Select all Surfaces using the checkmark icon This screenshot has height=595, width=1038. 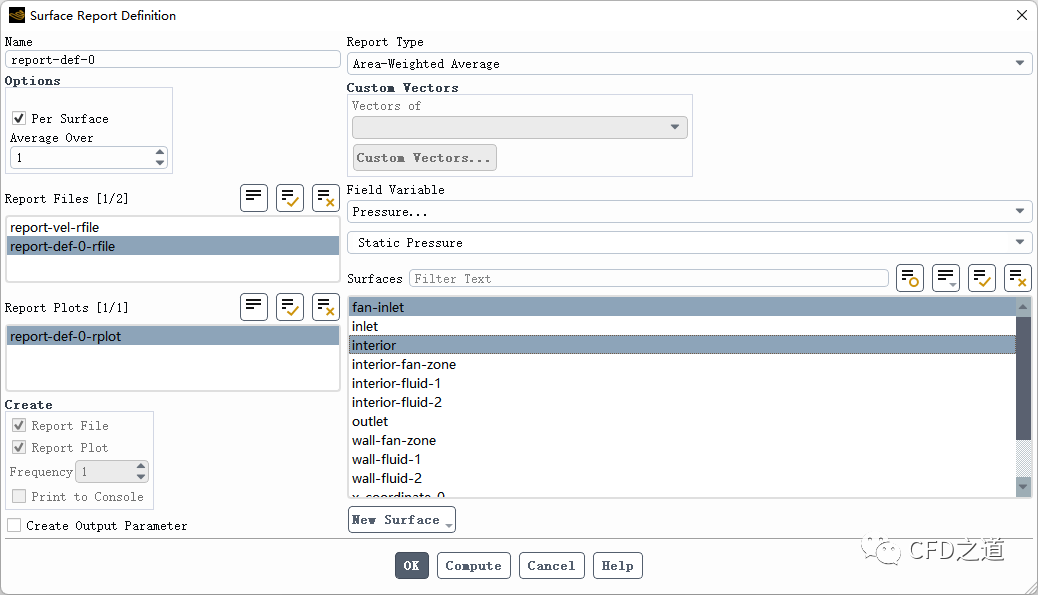click(x=982, y=278)
